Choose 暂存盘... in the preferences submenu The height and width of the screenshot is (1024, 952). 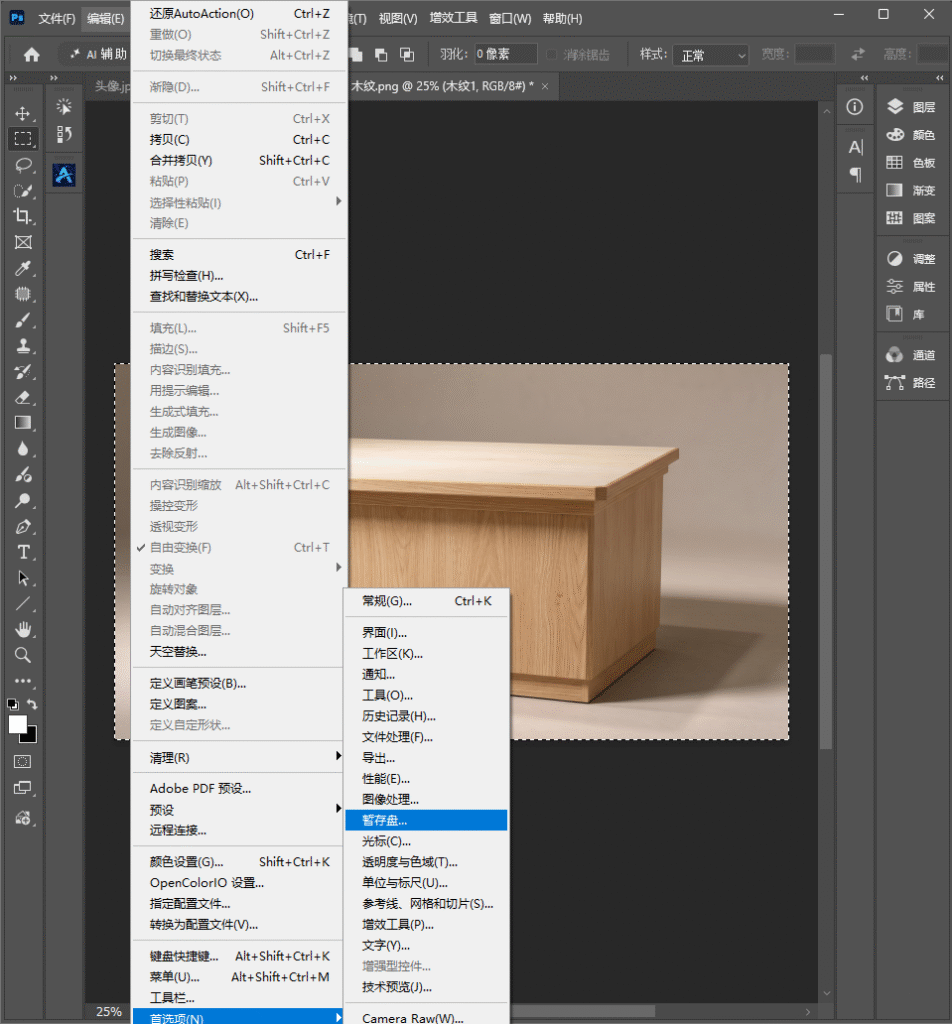pos(426,820)
